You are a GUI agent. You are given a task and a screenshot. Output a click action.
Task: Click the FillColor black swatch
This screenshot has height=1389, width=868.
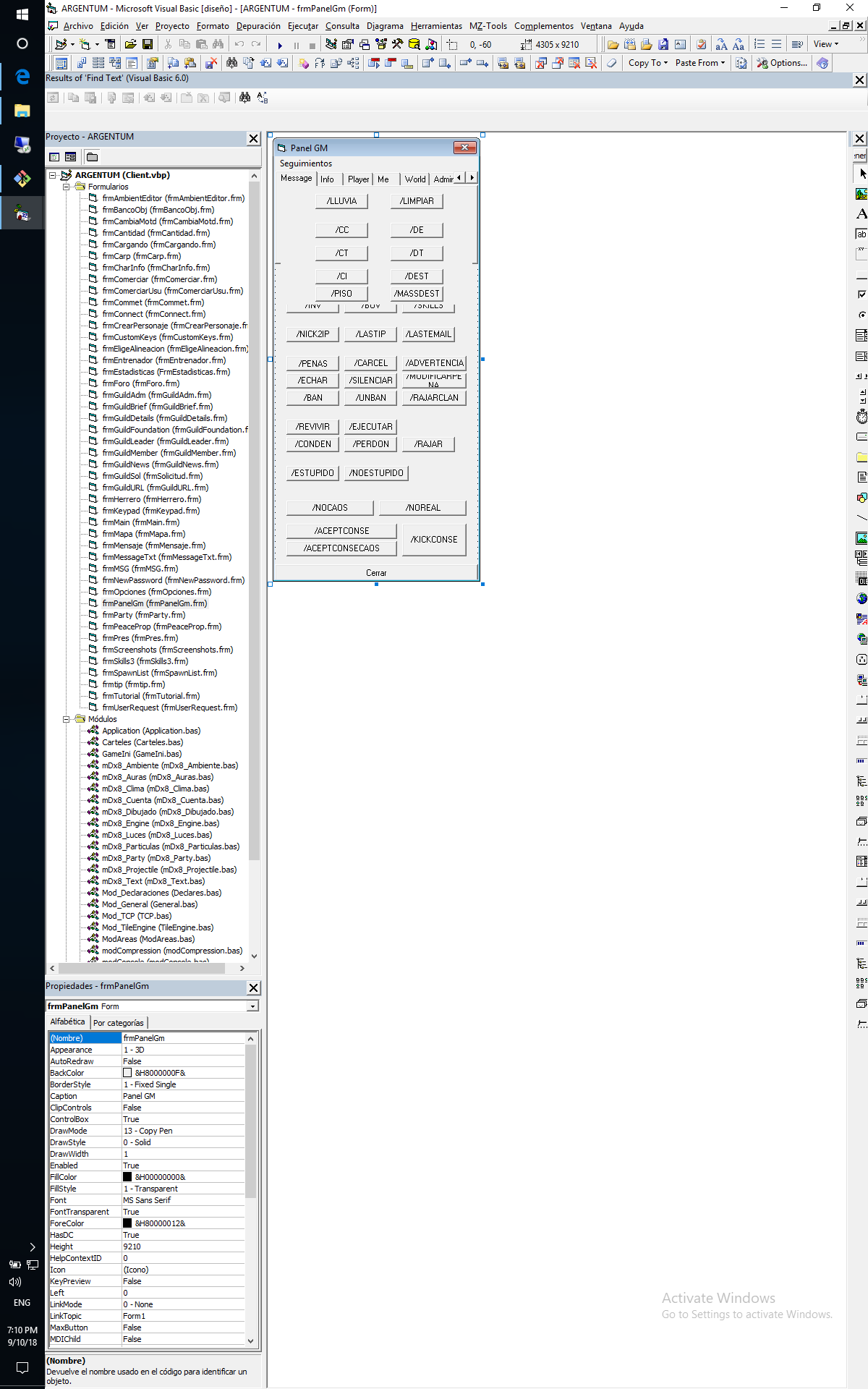click(127, 1177)
